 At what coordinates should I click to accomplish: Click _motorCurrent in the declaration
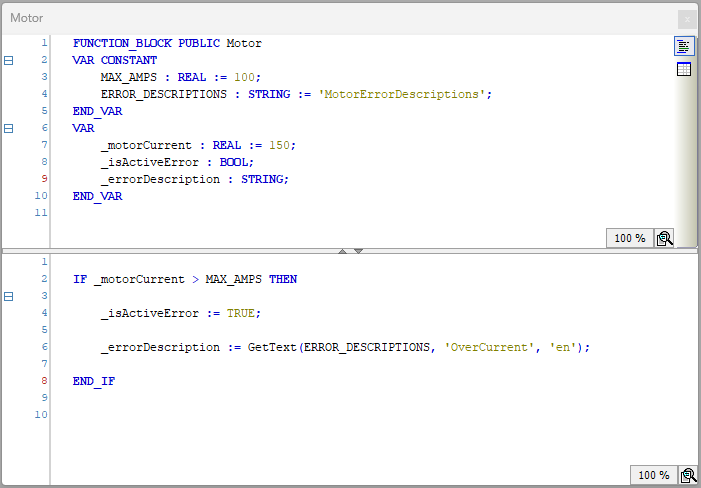[146, 146]
